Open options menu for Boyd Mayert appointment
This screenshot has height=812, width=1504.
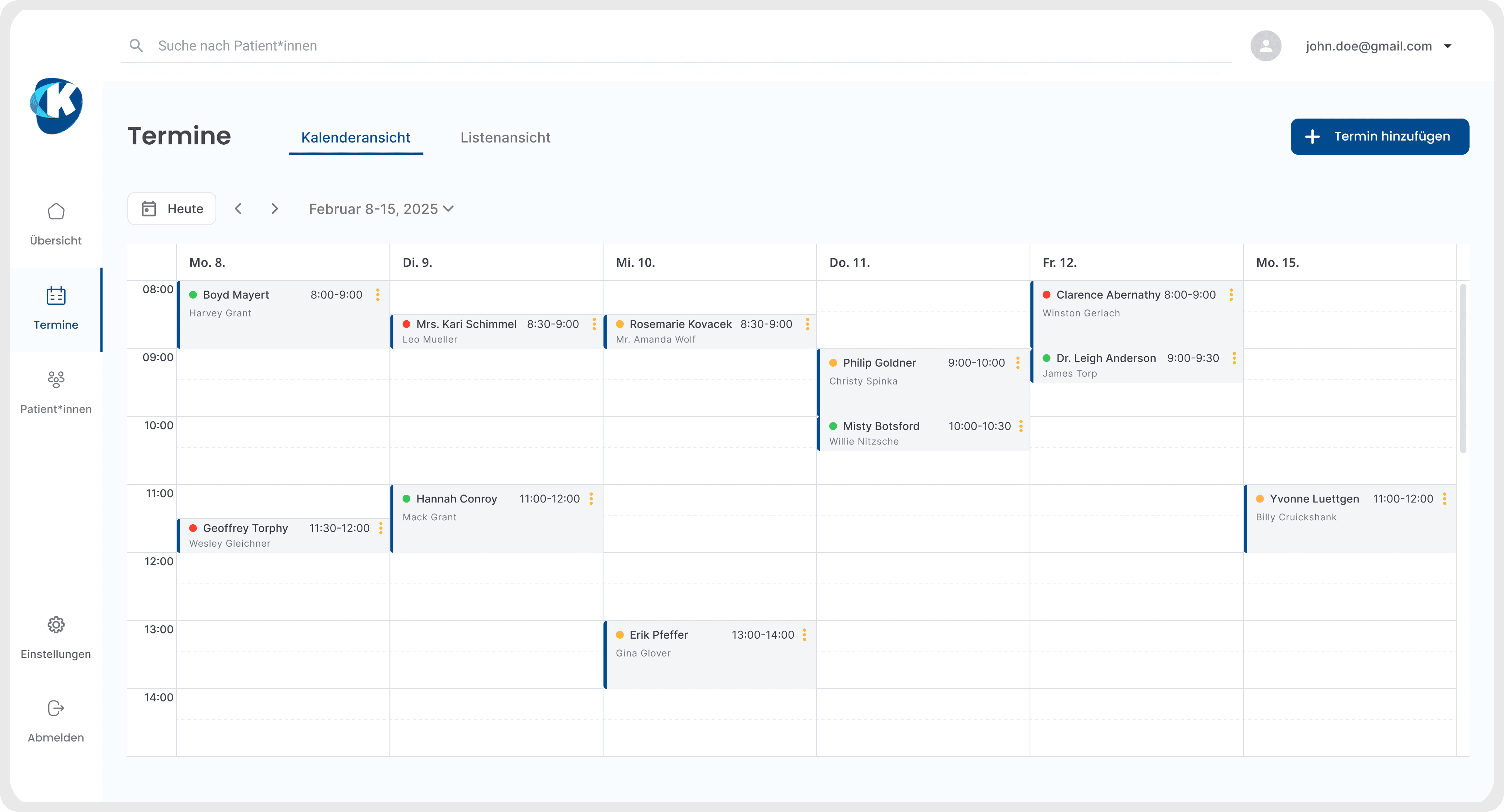pyautogui.click(x=378, y=295)
